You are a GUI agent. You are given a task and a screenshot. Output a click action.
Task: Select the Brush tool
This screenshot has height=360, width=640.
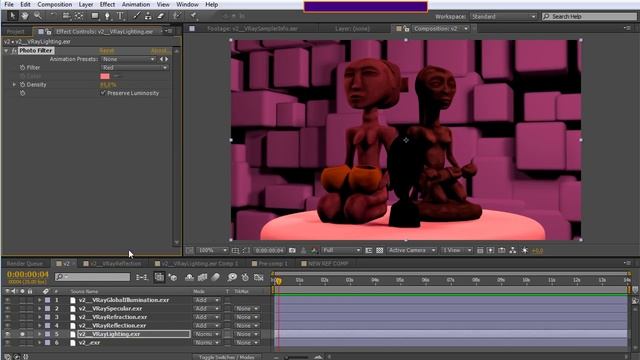click(x=137, y=16)
